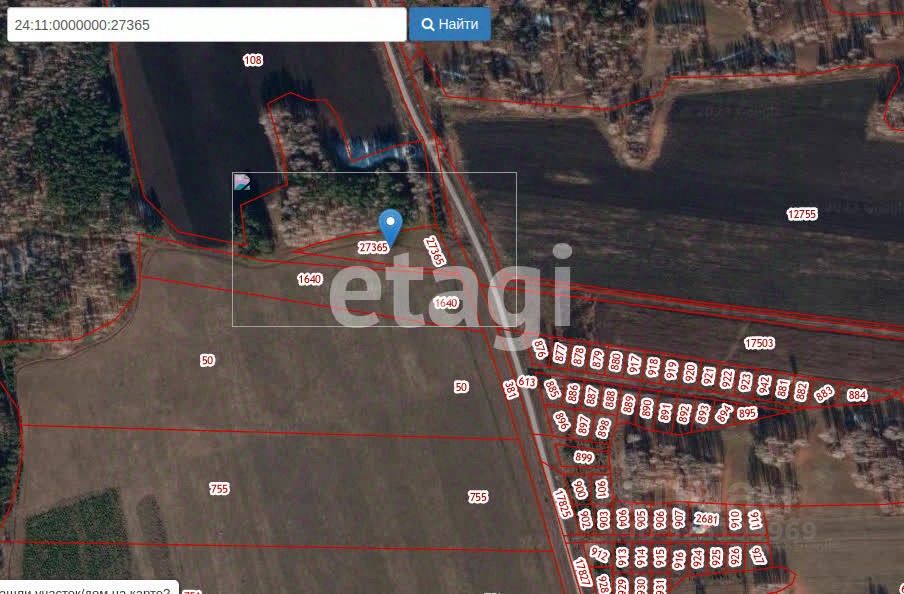Select parcel label 899
904x594 pixels.
(x=583, y=458)
